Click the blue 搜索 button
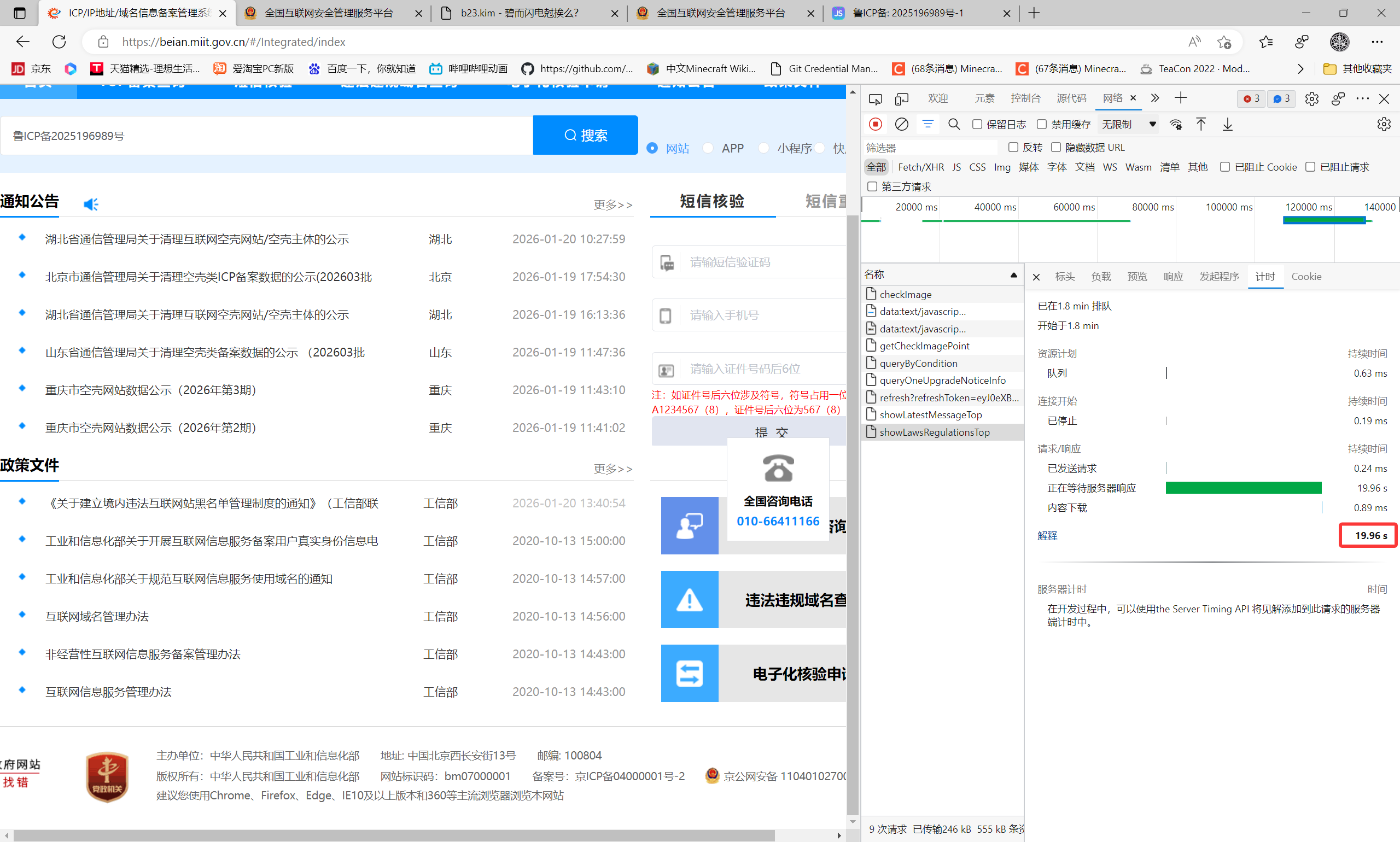This screenshot has height=842, width=1400. click(585, 135)
